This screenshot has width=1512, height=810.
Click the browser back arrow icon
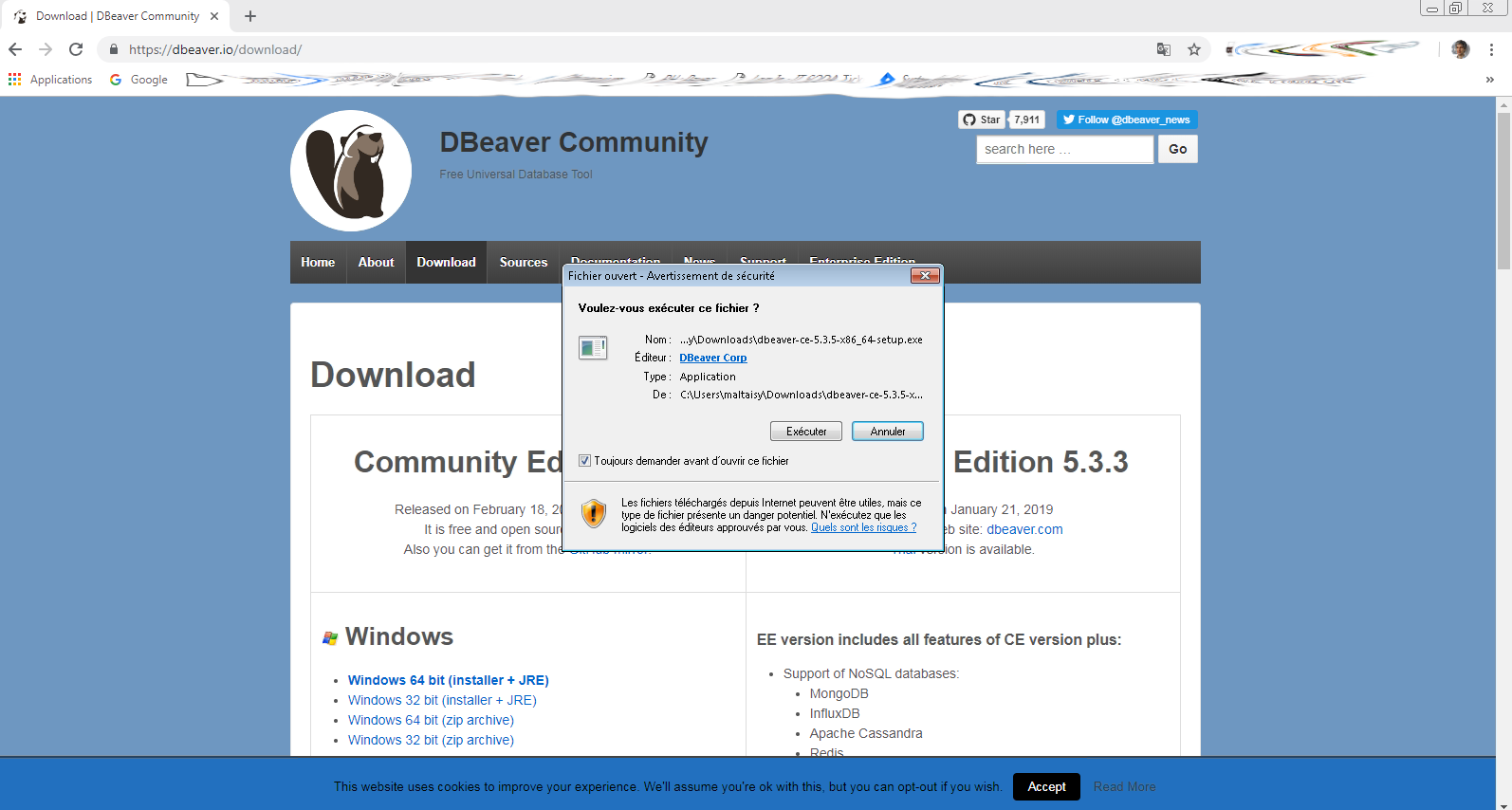15,49
